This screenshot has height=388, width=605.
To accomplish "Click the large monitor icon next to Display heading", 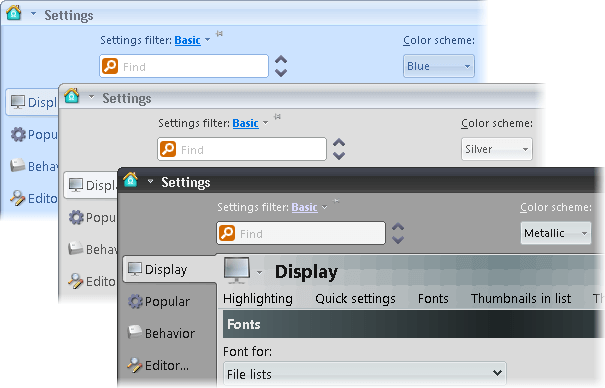I will [237, 270].
